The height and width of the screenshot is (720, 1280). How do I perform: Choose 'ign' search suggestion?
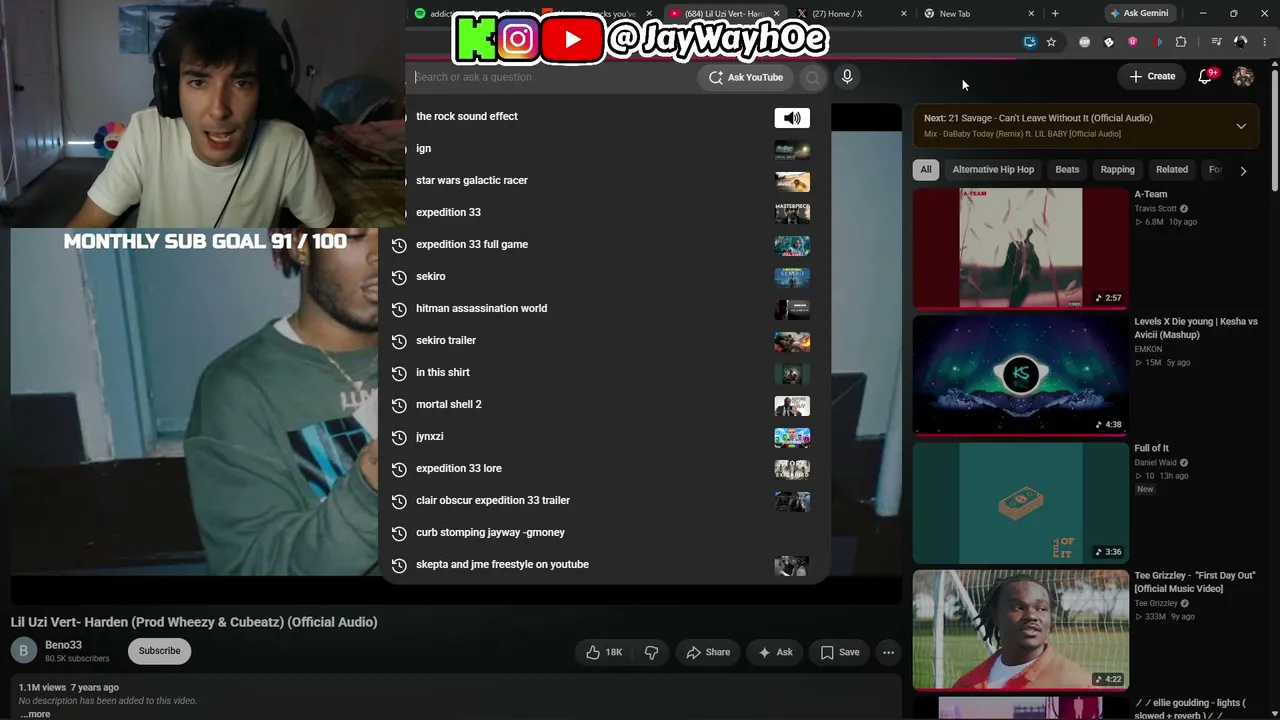click(x=604, y=149)
